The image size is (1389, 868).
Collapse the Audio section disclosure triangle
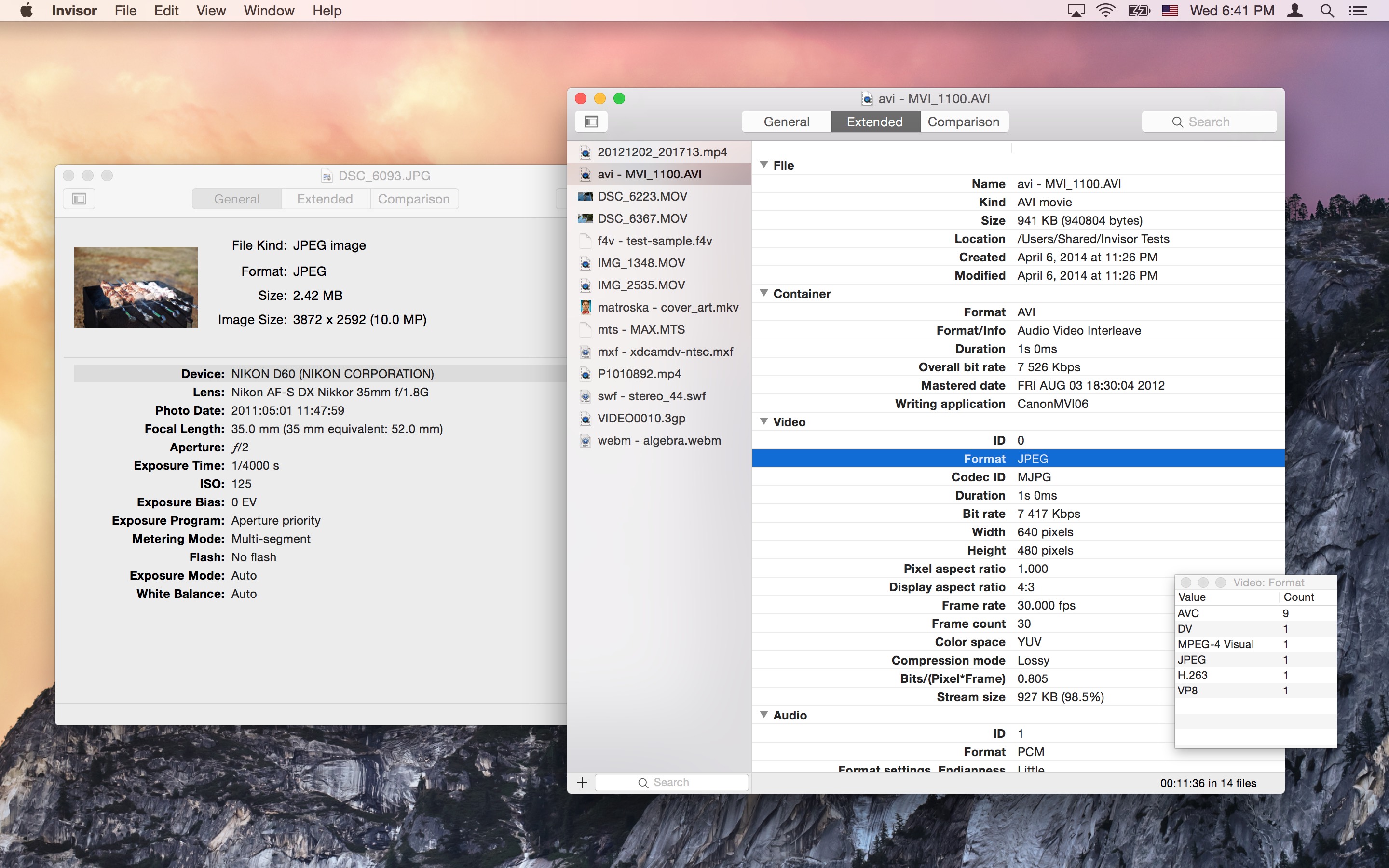(764, 715)
